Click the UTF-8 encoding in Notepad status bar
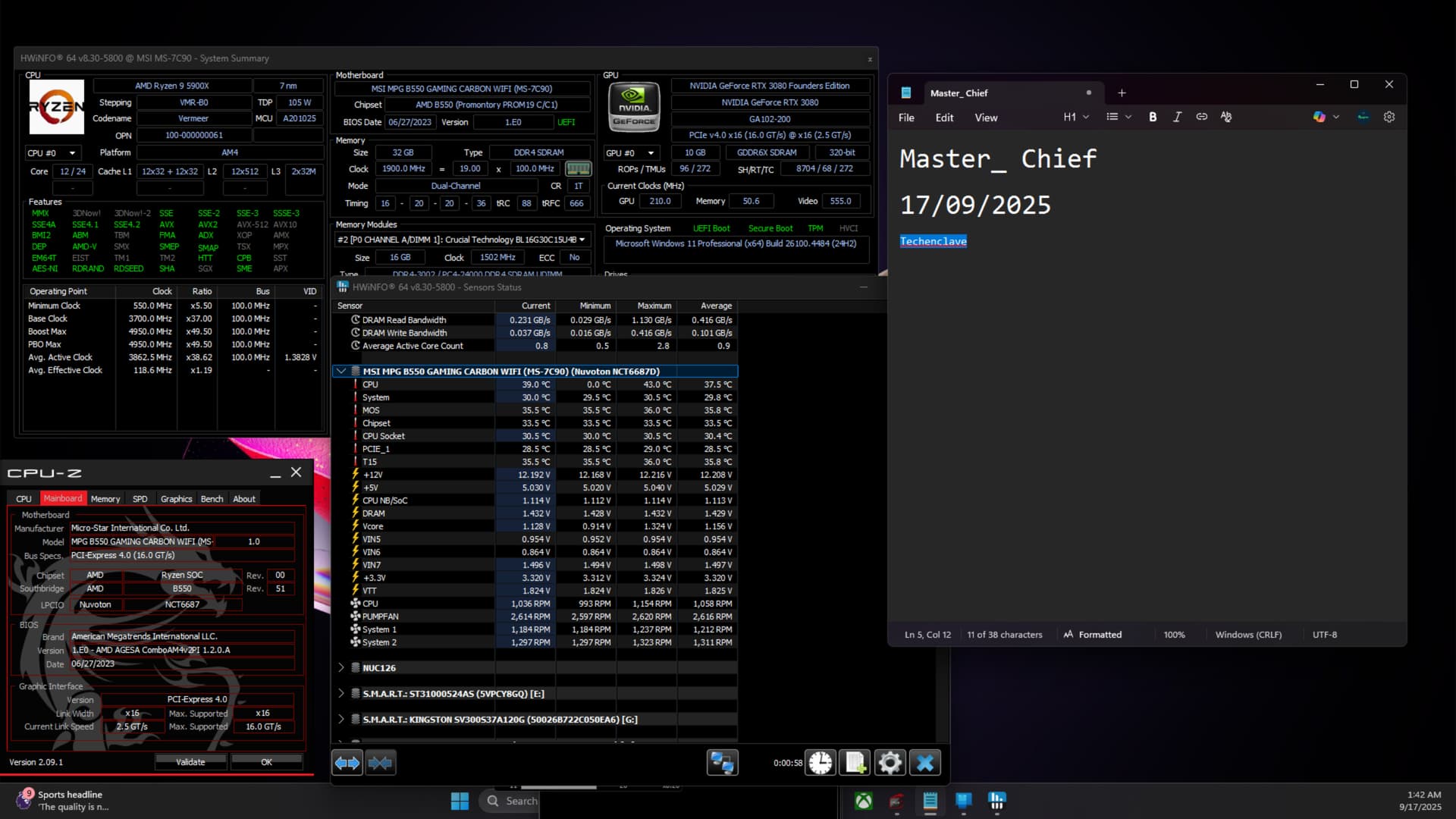The image size is (1456, 819). (x=1325, y=635)
